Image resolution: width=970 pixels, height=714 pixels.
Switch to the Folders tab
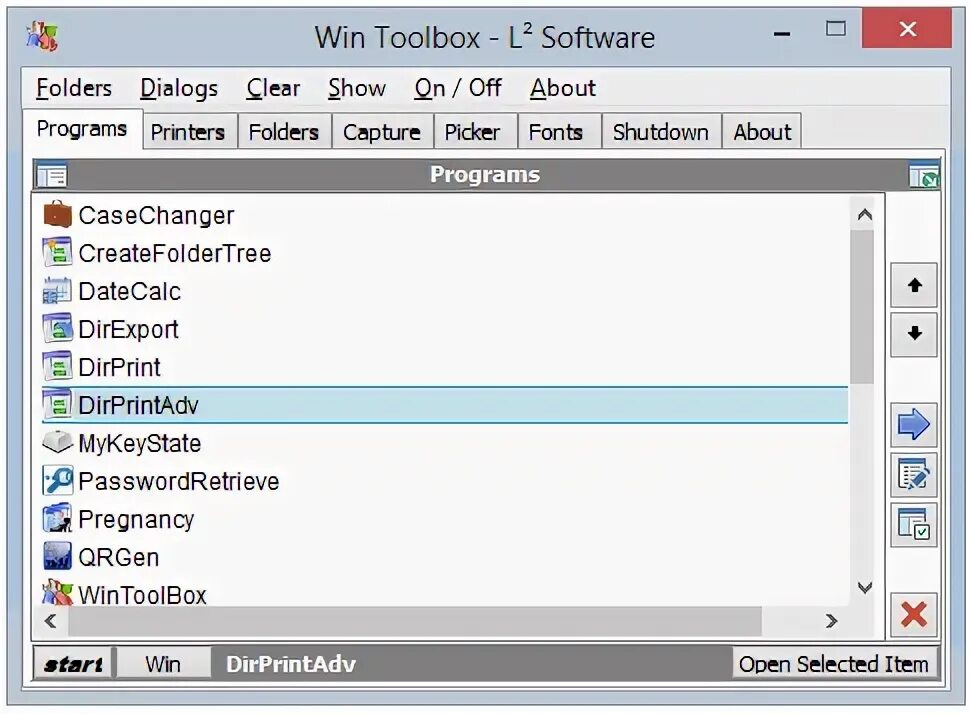[284, 132]
